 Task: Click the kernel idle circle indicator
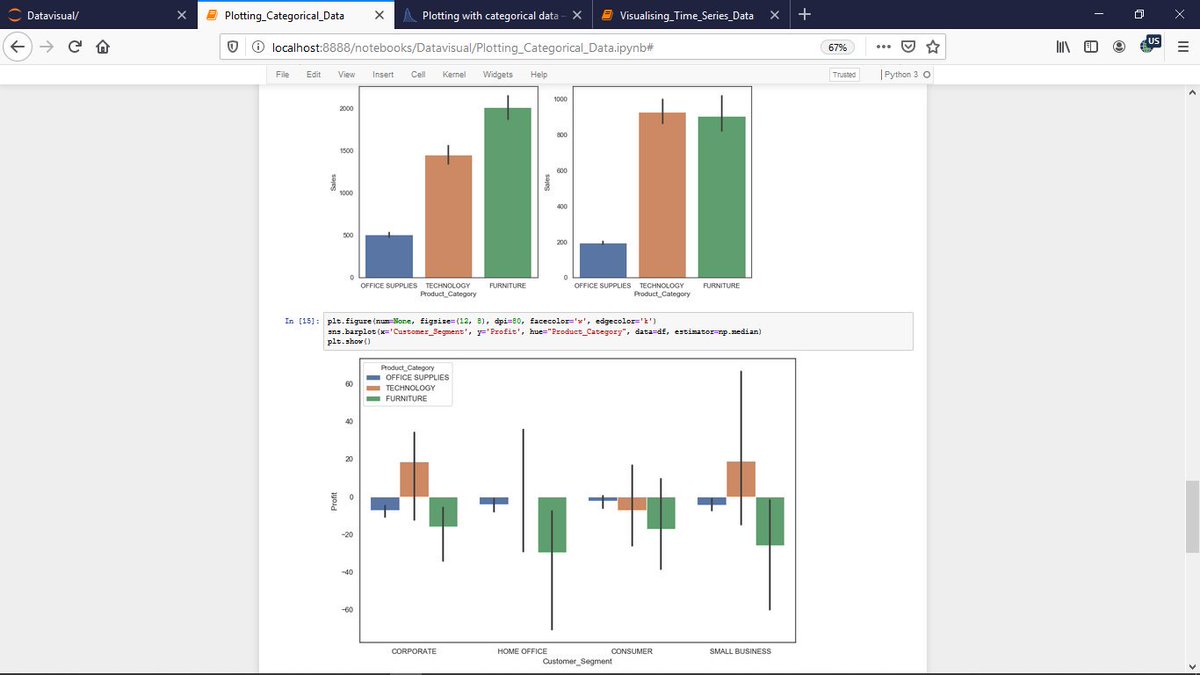click(927, 75)
